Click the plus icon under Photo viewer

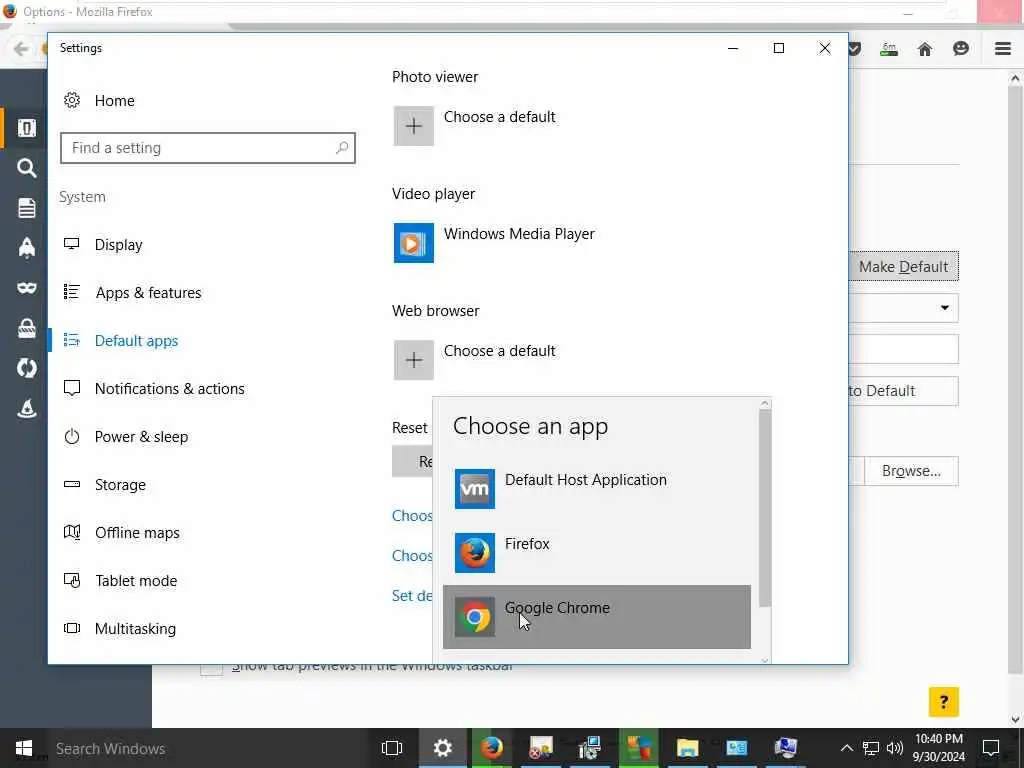(x=413, y=126)
